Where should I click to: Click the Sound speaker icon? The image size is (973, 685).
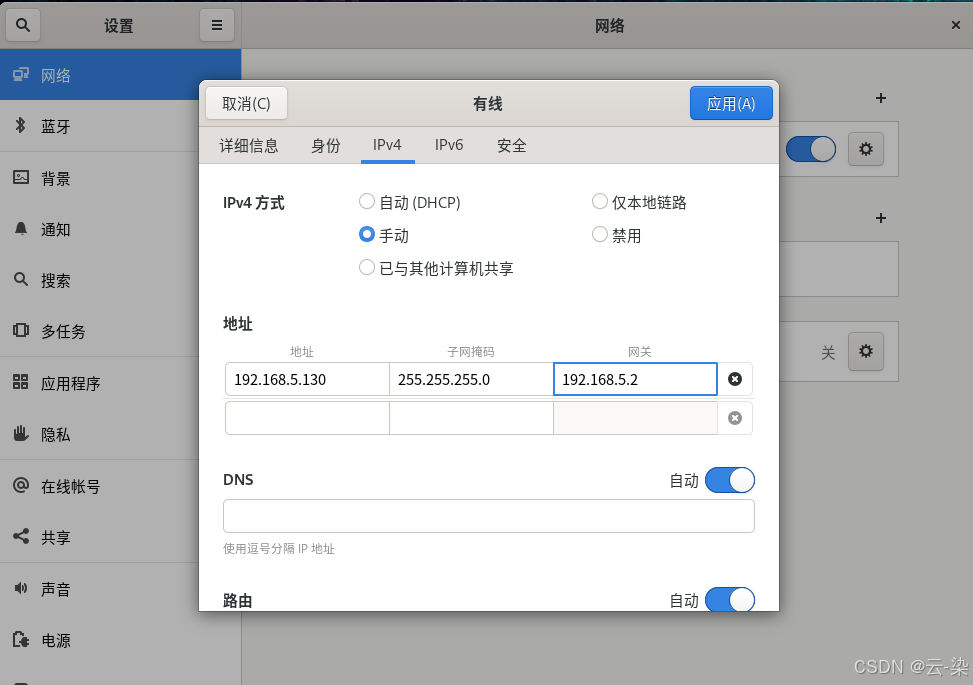point(21,588)
